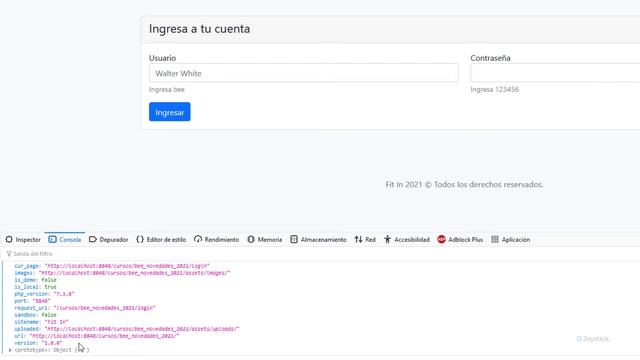Click the console filter funnel icon
Image resolution: width=640 pixels, height=360 pixels.
[x=9, y=254]
